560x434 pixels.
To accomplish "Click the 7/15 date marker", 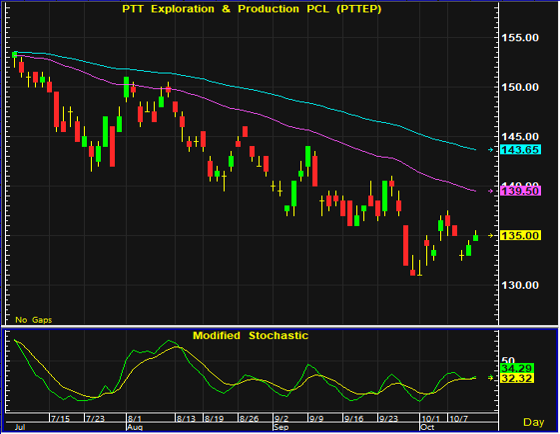I will click(x=60, y=418).
